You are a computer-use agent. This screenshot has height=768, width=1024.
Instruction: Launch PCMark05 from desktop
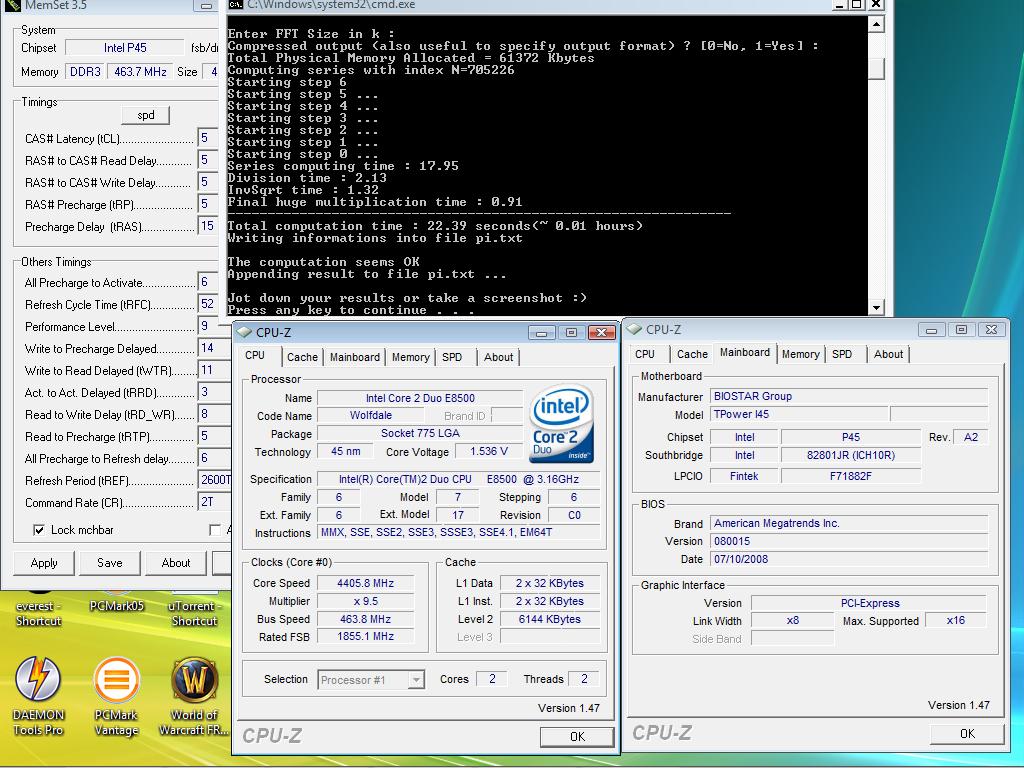pos(116,600)
